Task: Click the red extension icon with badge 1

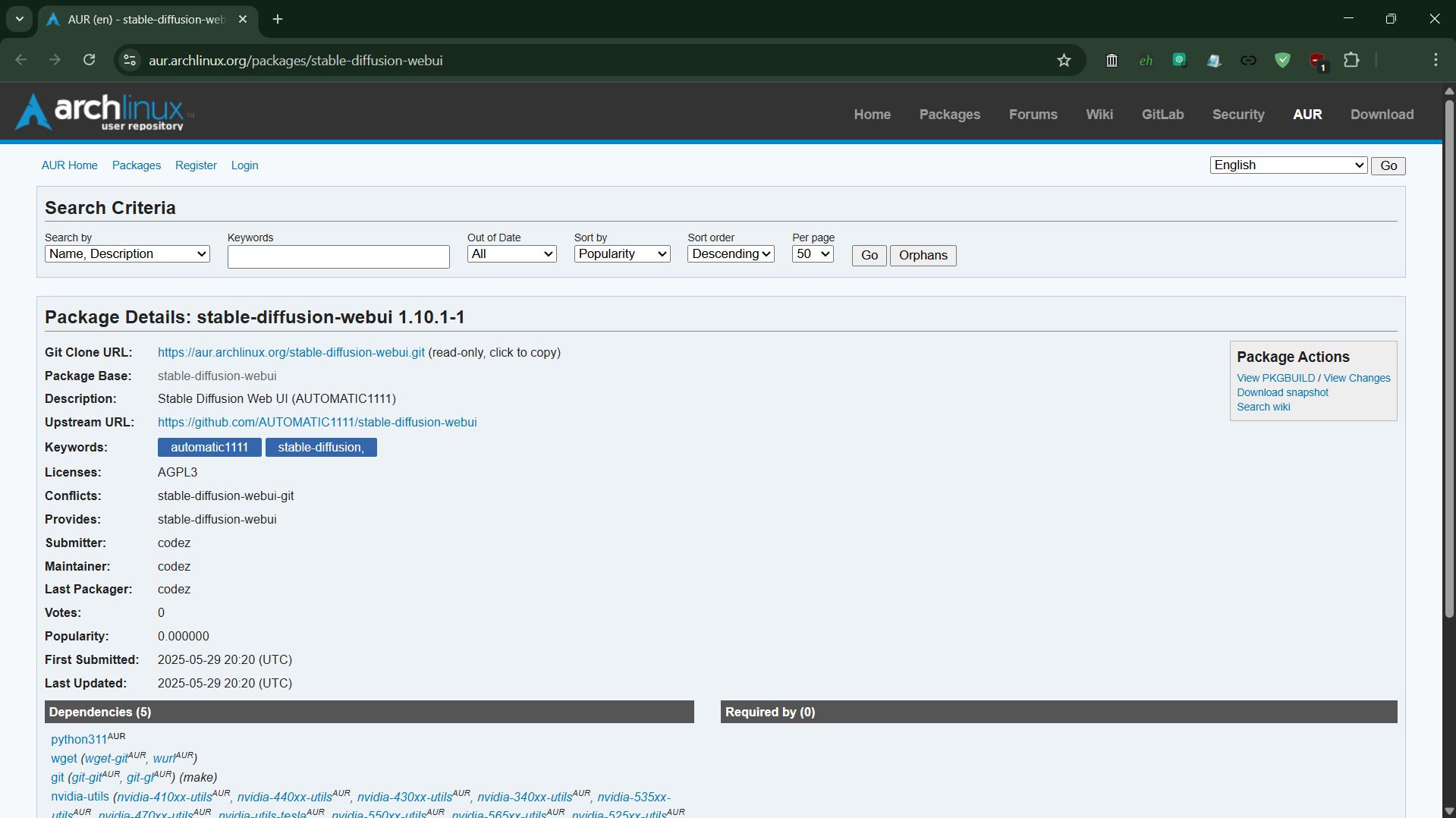Action: 1317,61
